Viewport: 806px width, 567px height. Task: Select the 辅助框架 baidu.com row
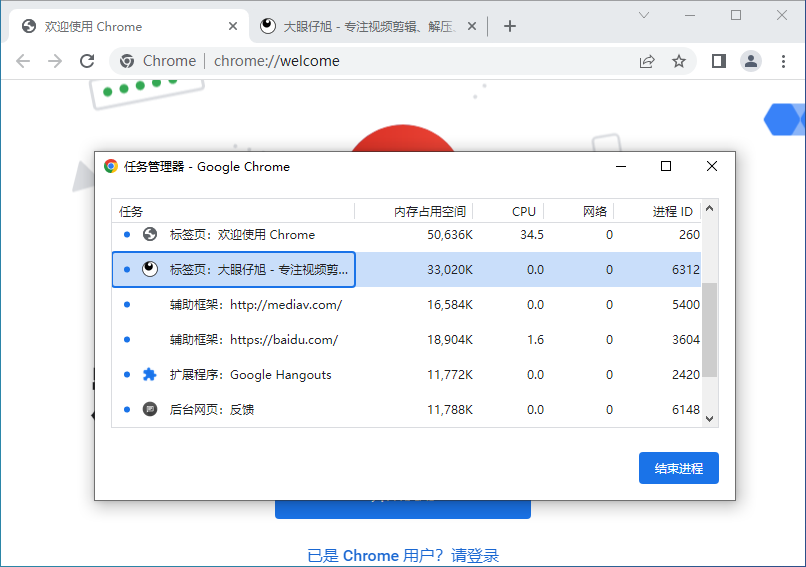pyautogui.click(x=406, y=340)
